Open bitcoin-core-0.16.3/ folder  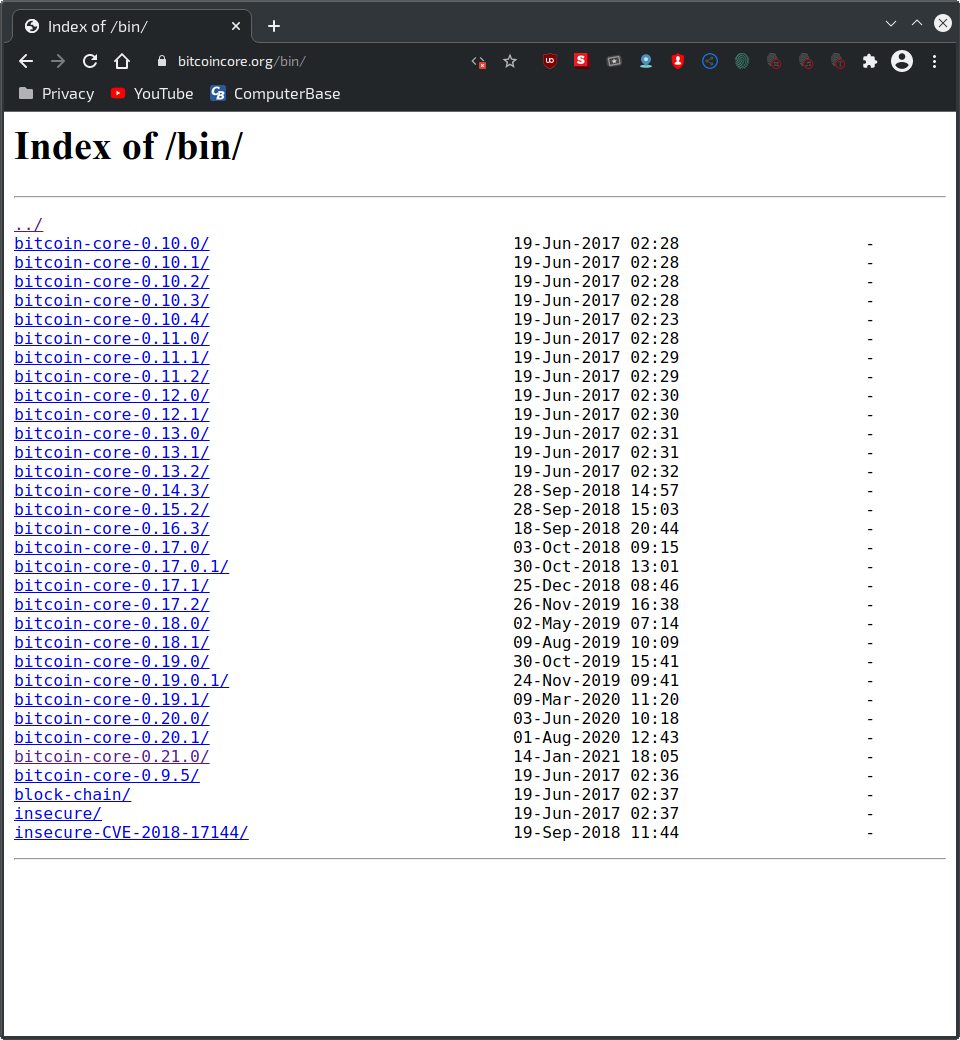(111, 529)
